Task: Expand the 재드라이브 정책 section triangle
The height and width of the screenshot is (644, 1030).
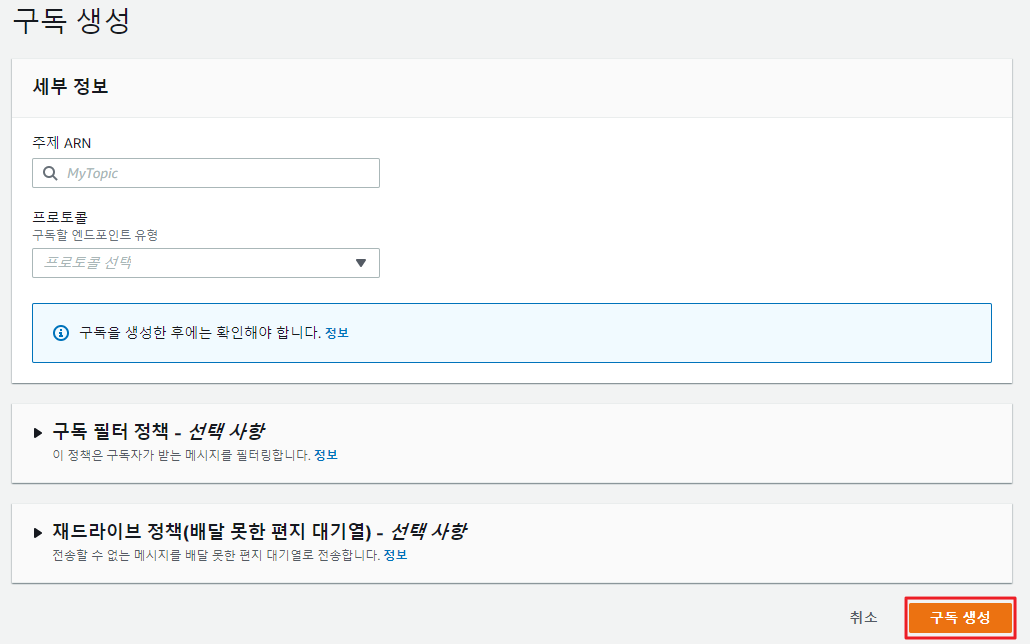Action: pos(38,533)
